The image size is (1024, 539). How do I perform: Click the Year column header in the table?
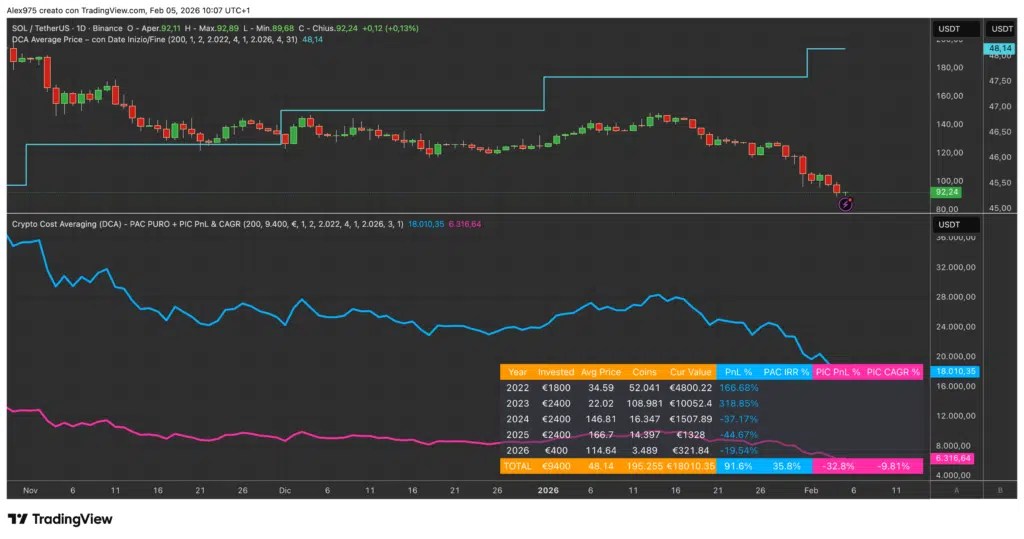pyautogui.click(x=517, y=372)
